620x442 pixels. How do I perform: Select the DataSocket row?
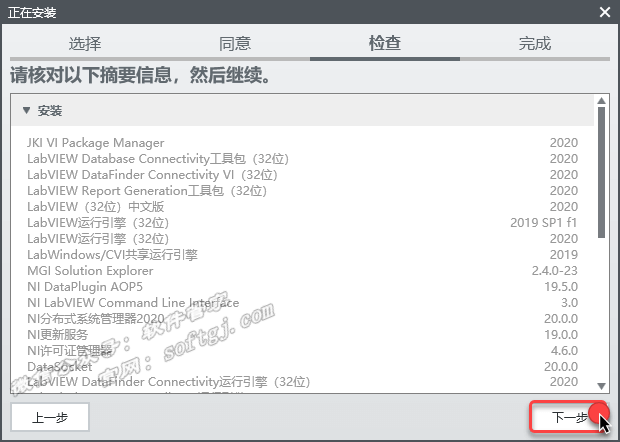tap(302, 367)
